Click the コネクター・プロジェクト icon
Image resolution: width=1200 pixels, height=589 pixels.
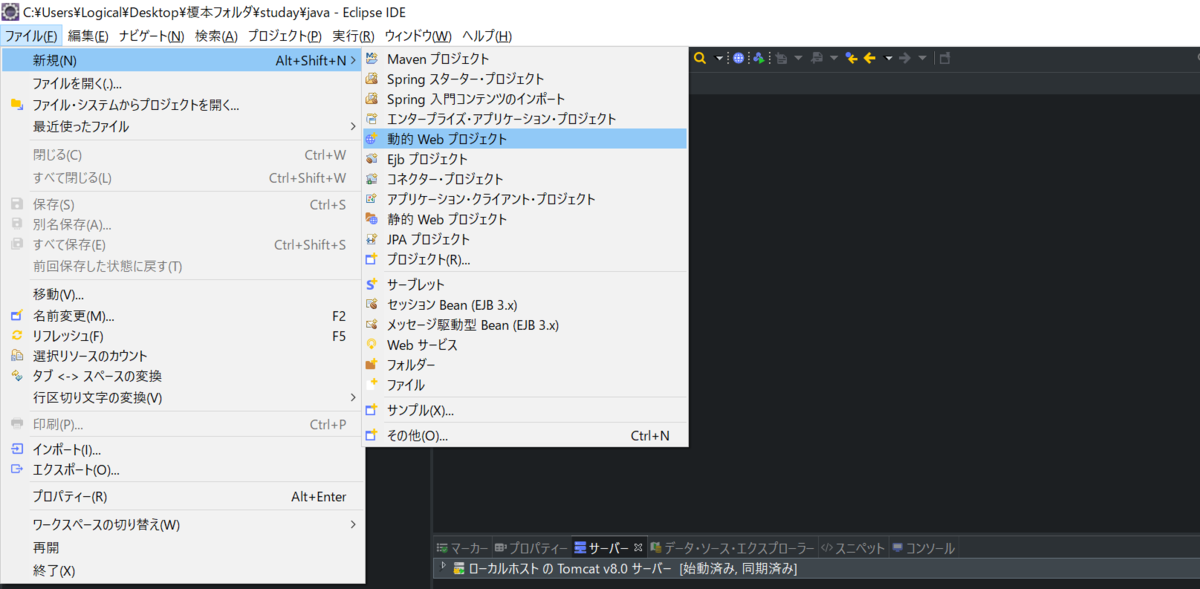pyautogui.click(x=372, y=179)
